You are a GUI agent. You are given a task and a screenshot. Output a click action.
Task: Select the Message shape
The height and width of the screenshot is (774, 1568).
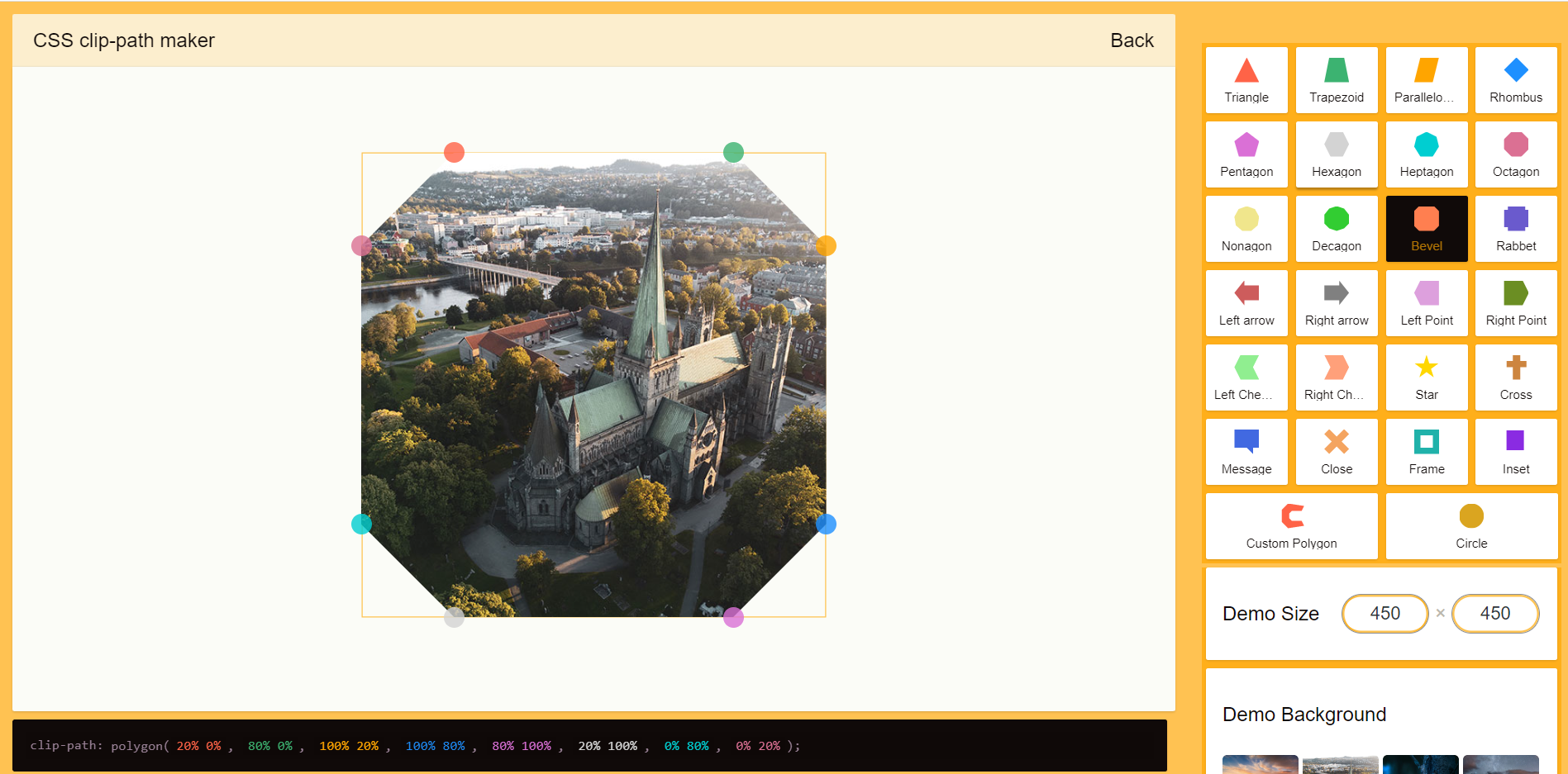click(1246, 452)
